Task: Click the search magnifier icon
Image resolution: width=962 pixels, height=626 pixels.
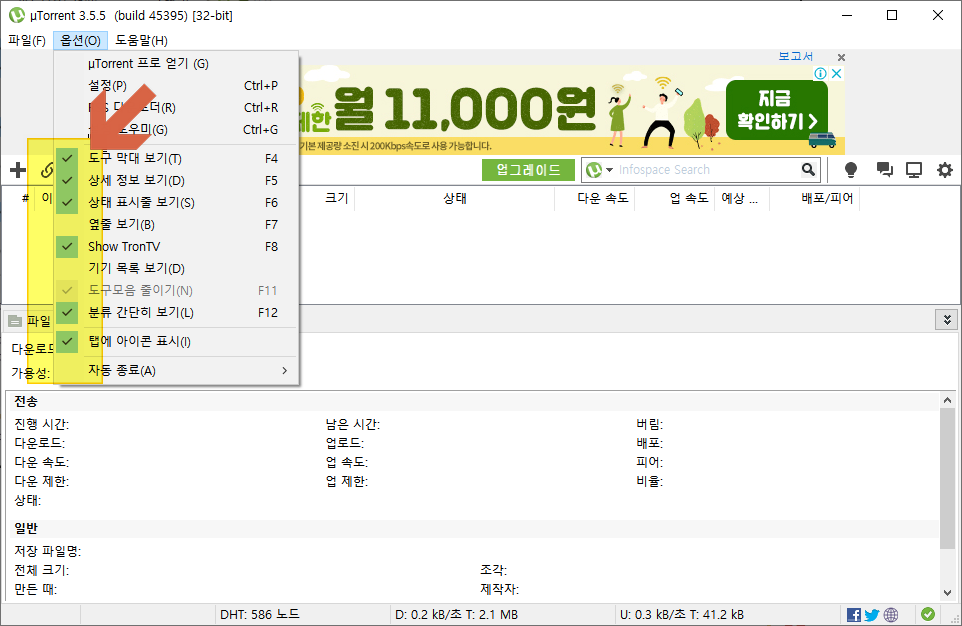Action: click(809, 170)
